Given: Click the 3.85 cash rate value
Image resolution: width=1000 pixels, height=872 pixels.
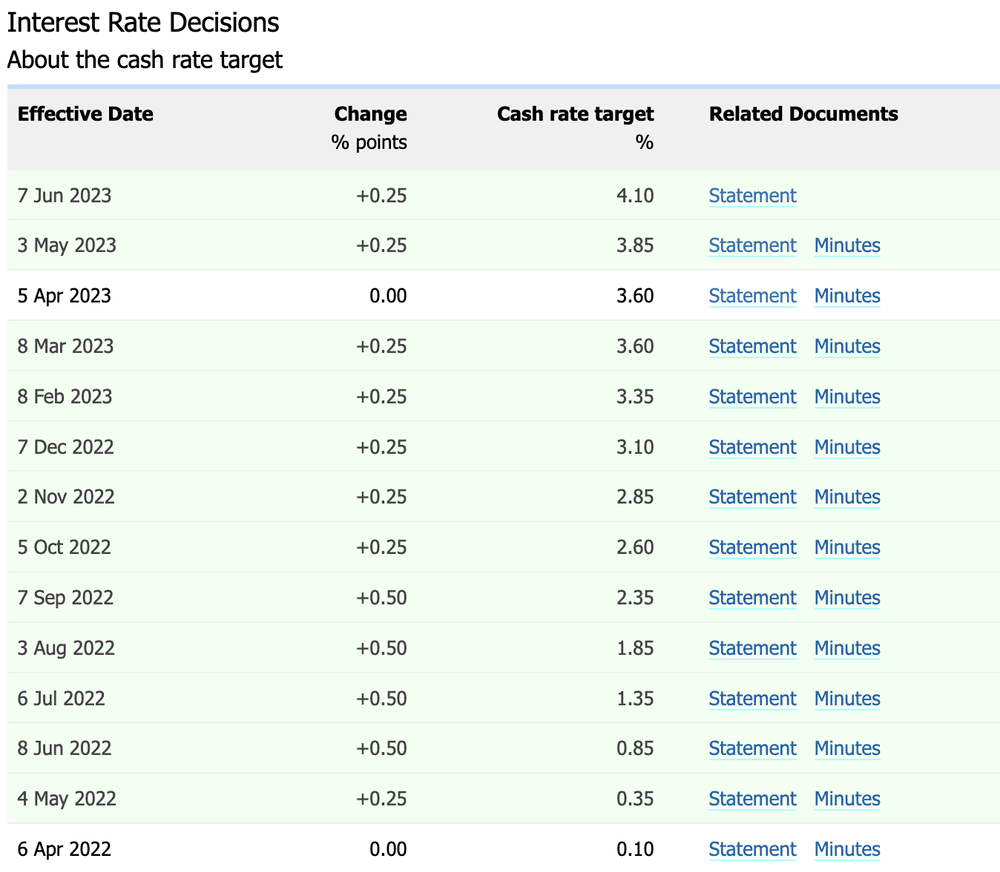Looking at the screenshot, I should 635,246.
